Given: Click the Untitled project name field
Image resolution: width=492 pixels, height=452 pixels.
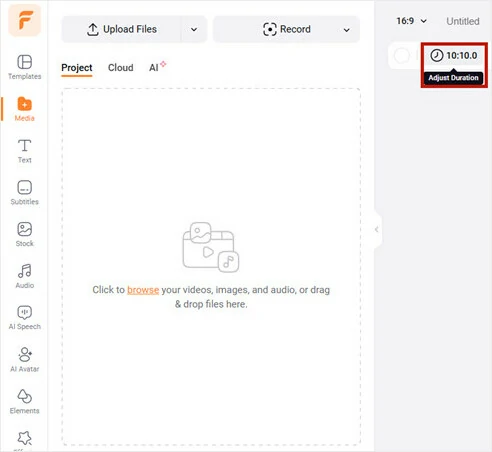Looking at the screenshot, I should pyautogui.click(x=463, y=21).
